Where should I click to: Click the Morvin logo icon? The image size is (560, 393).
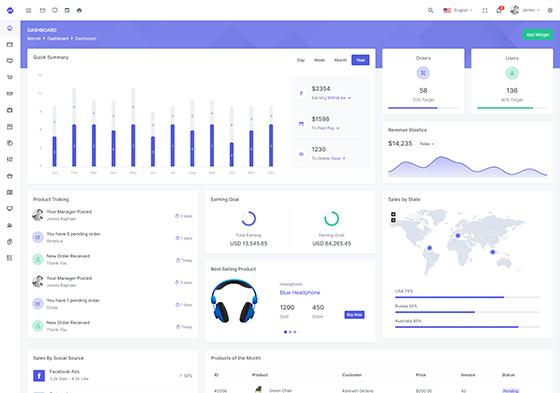[x=10, y=10]
